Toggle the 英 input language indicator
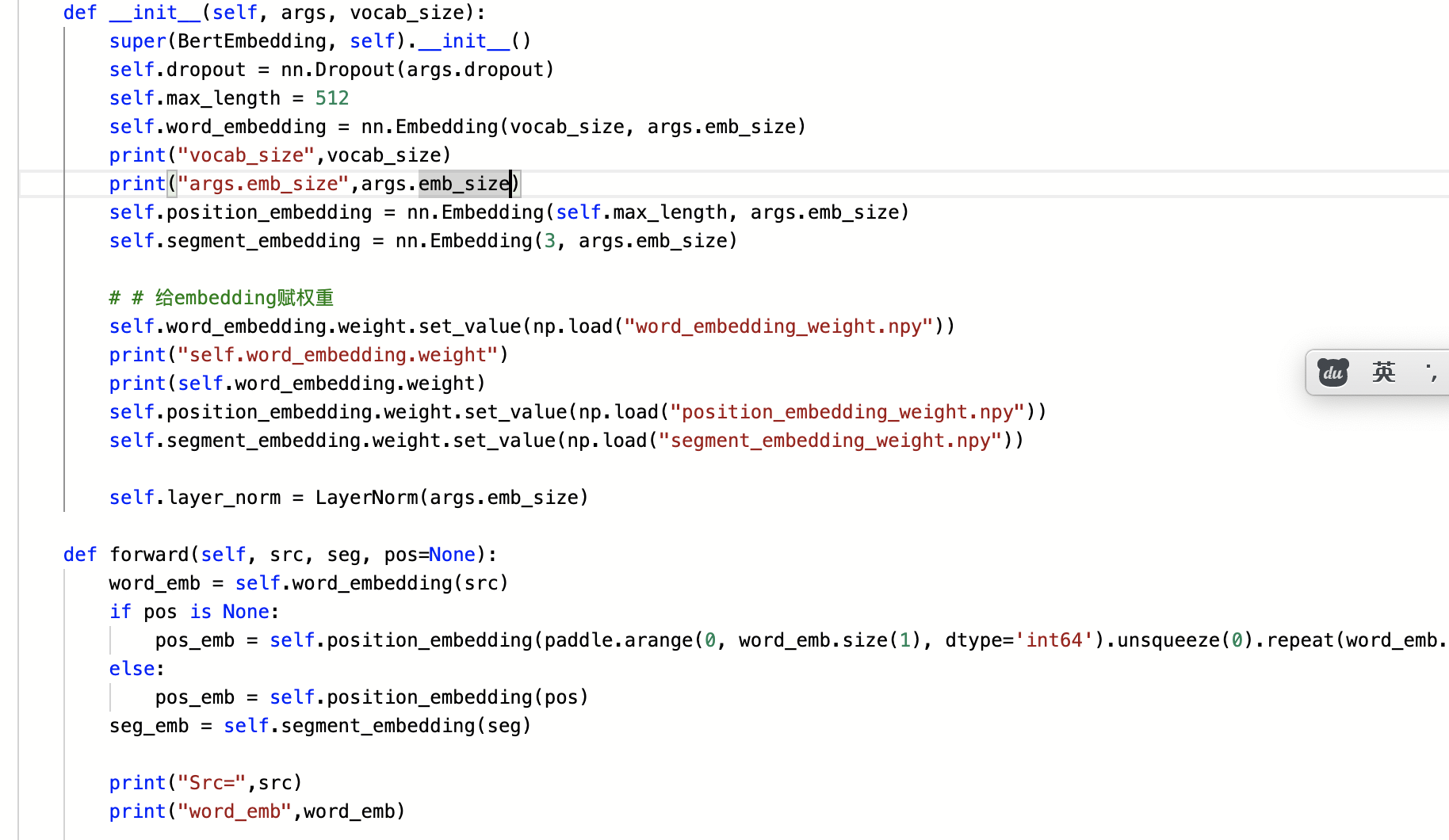The width and height of the screenshot is (1449, 840). 1384,372
